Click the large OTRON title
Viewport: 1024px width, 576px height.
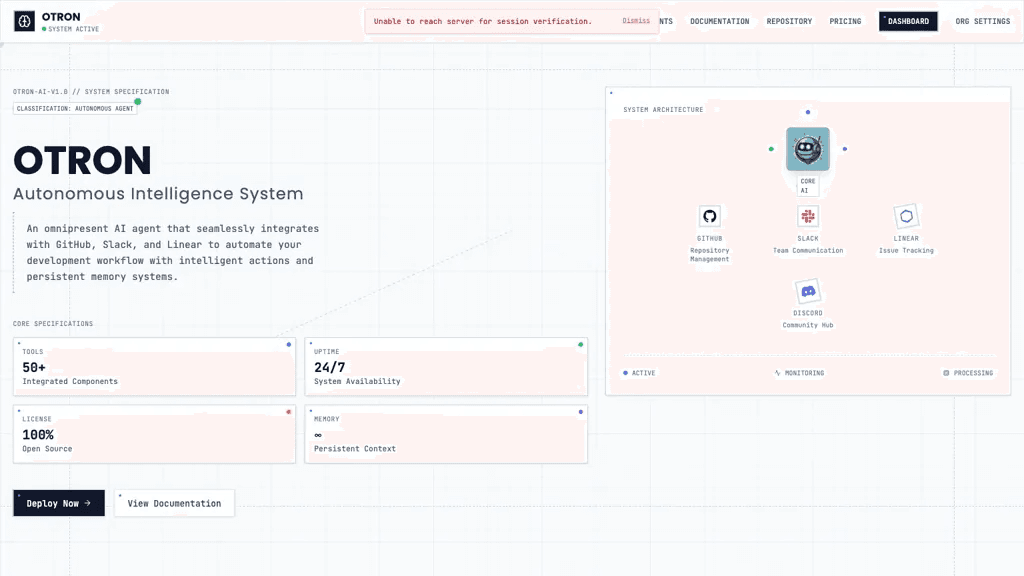(x=82, y=161)
